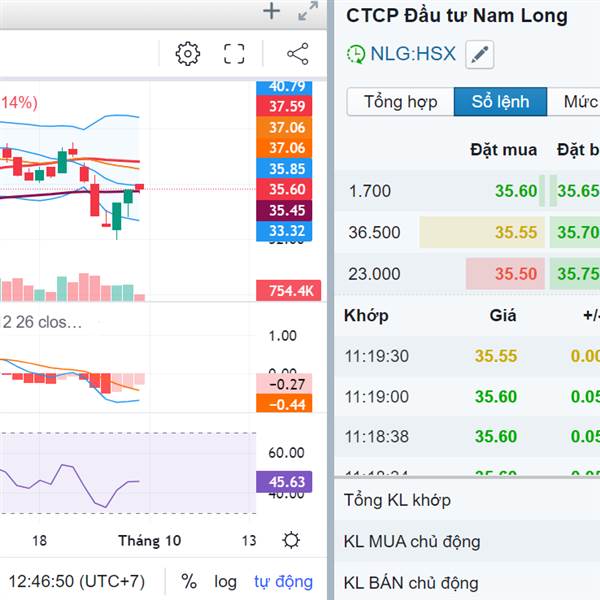Click bid price 35.55 in Đặt mua column
This screenshot has height=600, width=600.
pyautogui.click(x=516, y=232)
